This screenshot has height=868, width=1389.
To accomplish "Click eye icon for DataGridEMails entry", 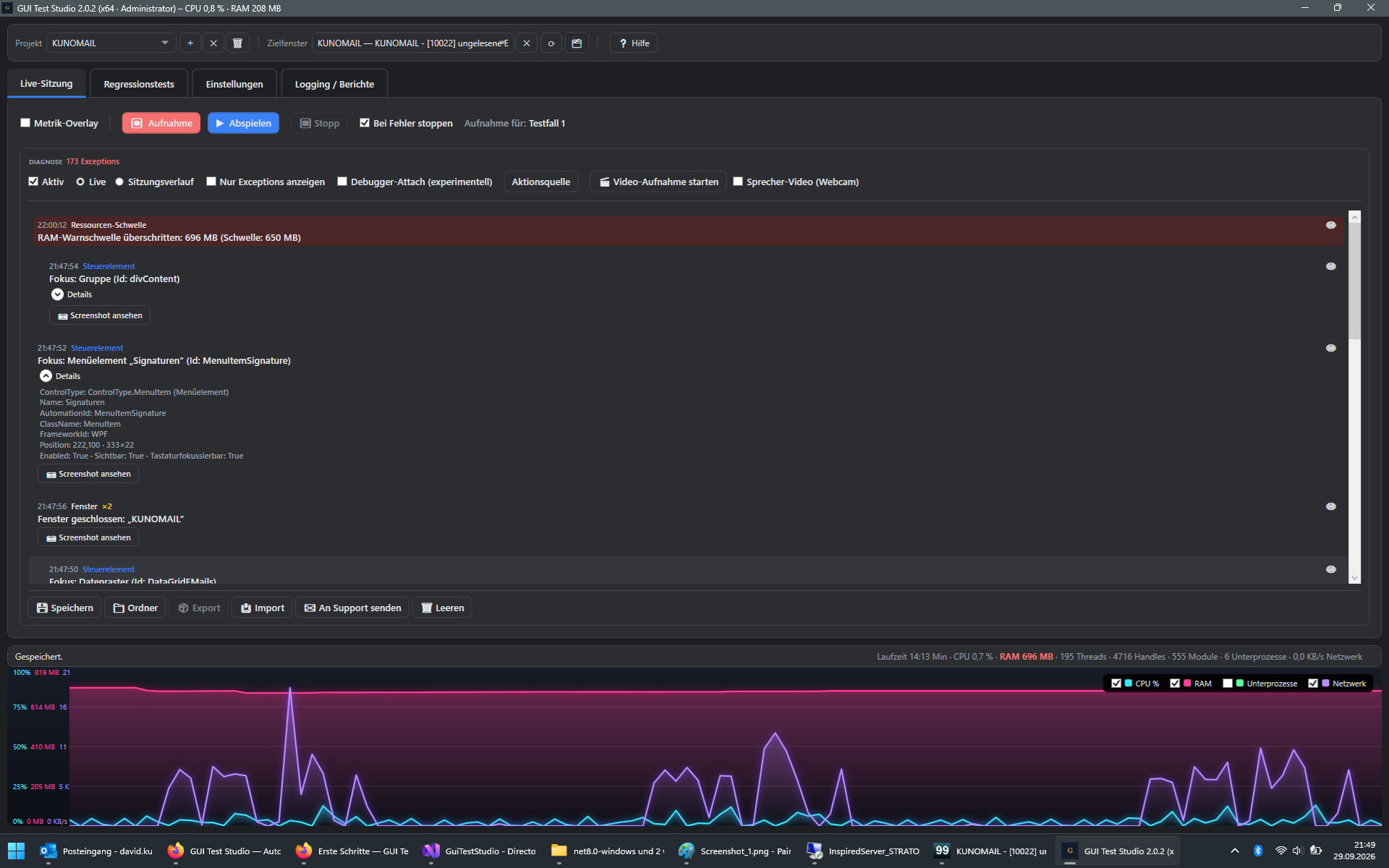I will pos(1330,569).
